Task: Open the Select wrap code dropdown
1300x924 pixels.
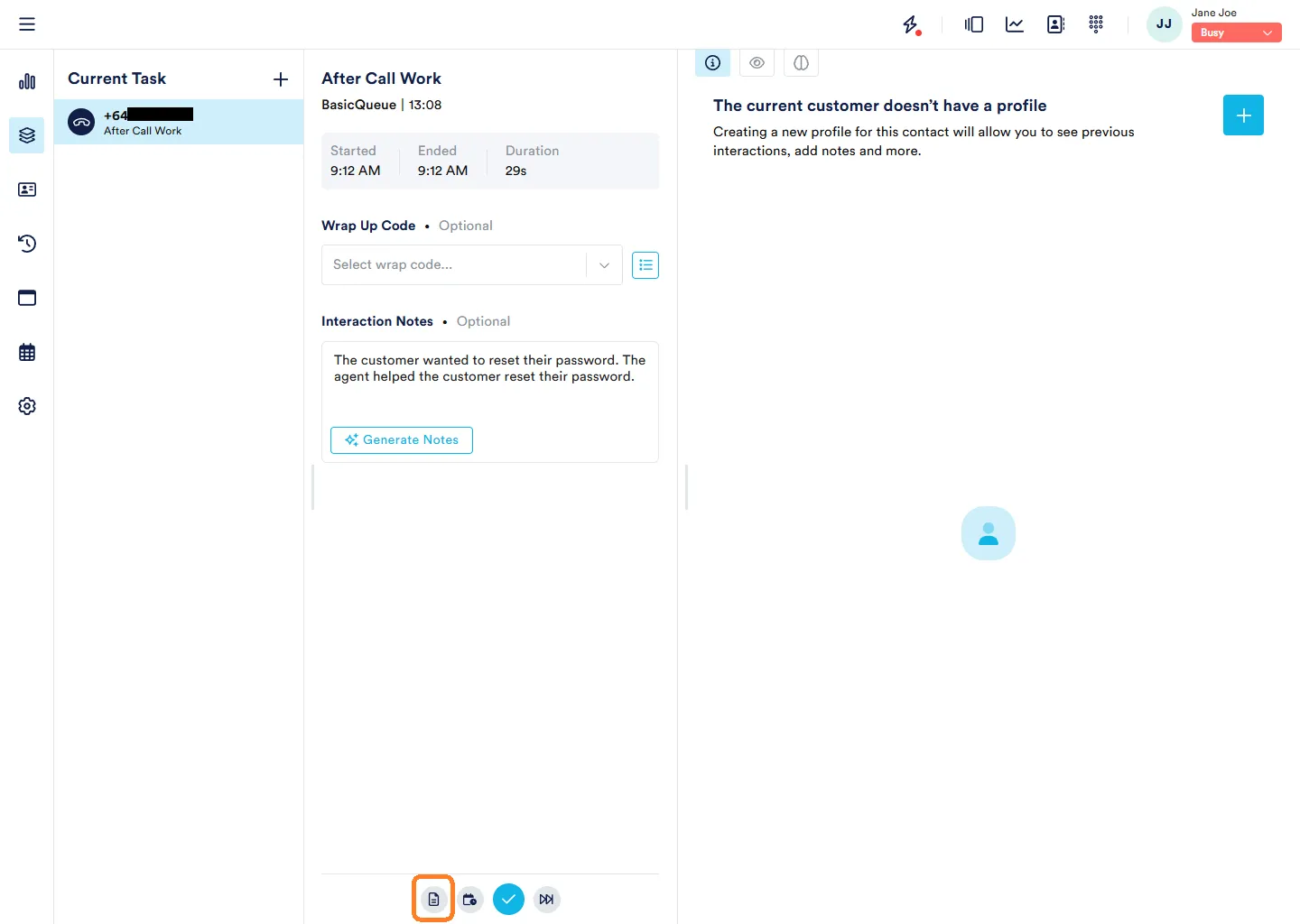Action: (471, 264)
